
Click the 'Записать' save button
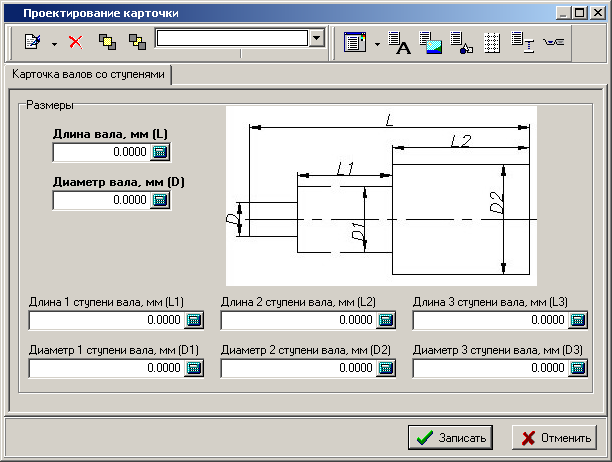(x=450, y=437)
